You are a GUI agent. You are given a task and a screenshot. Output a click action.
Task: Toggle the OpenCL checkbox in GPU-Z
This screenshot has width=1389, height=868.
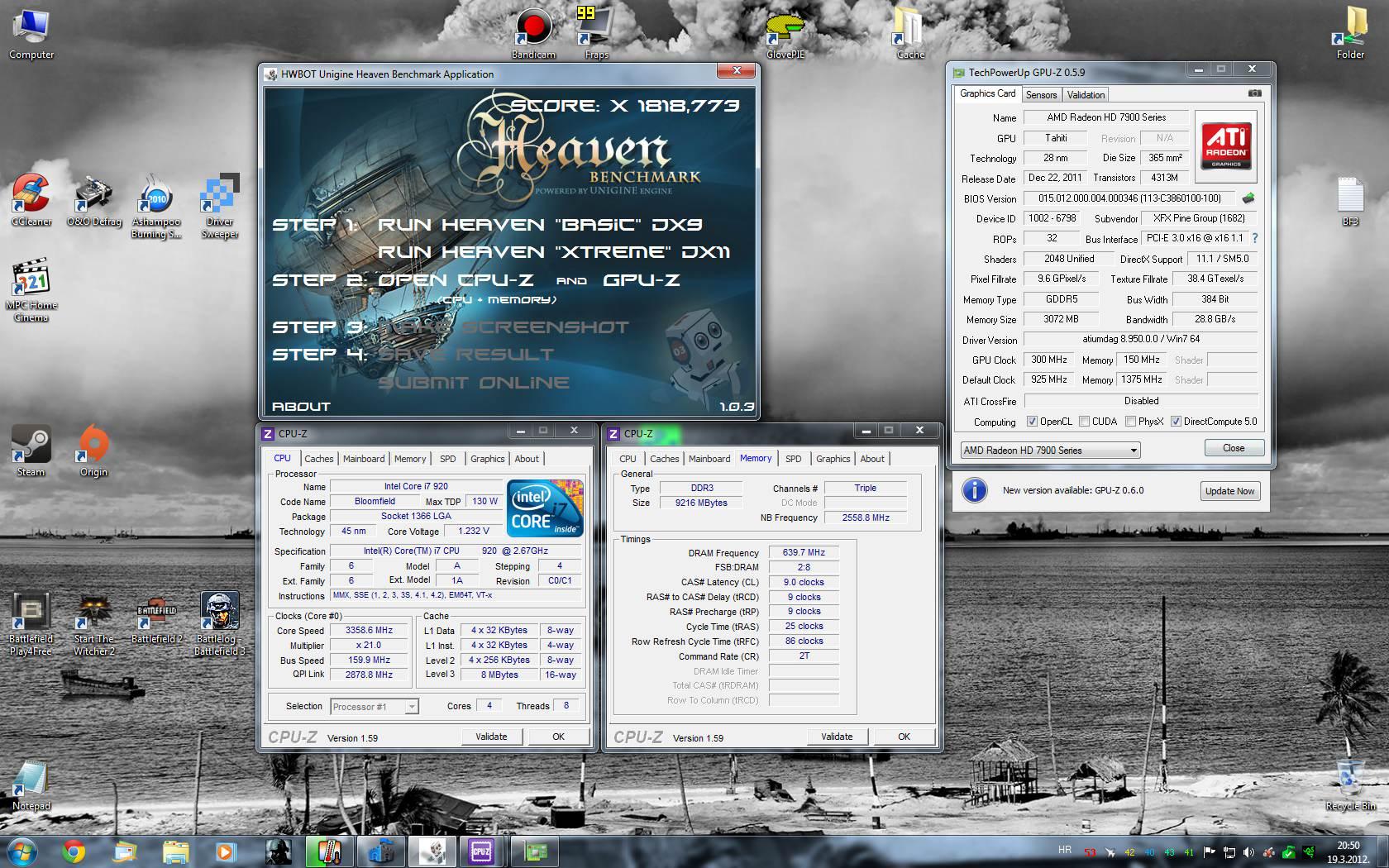(x=1032, y=422)
